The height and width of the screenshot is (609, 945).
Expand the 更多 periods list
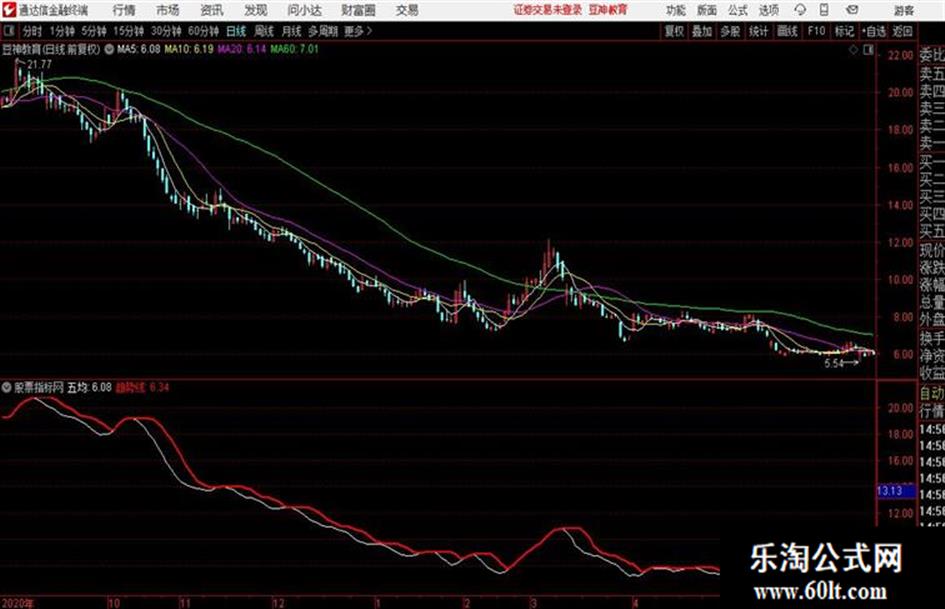tap(358, 31)
